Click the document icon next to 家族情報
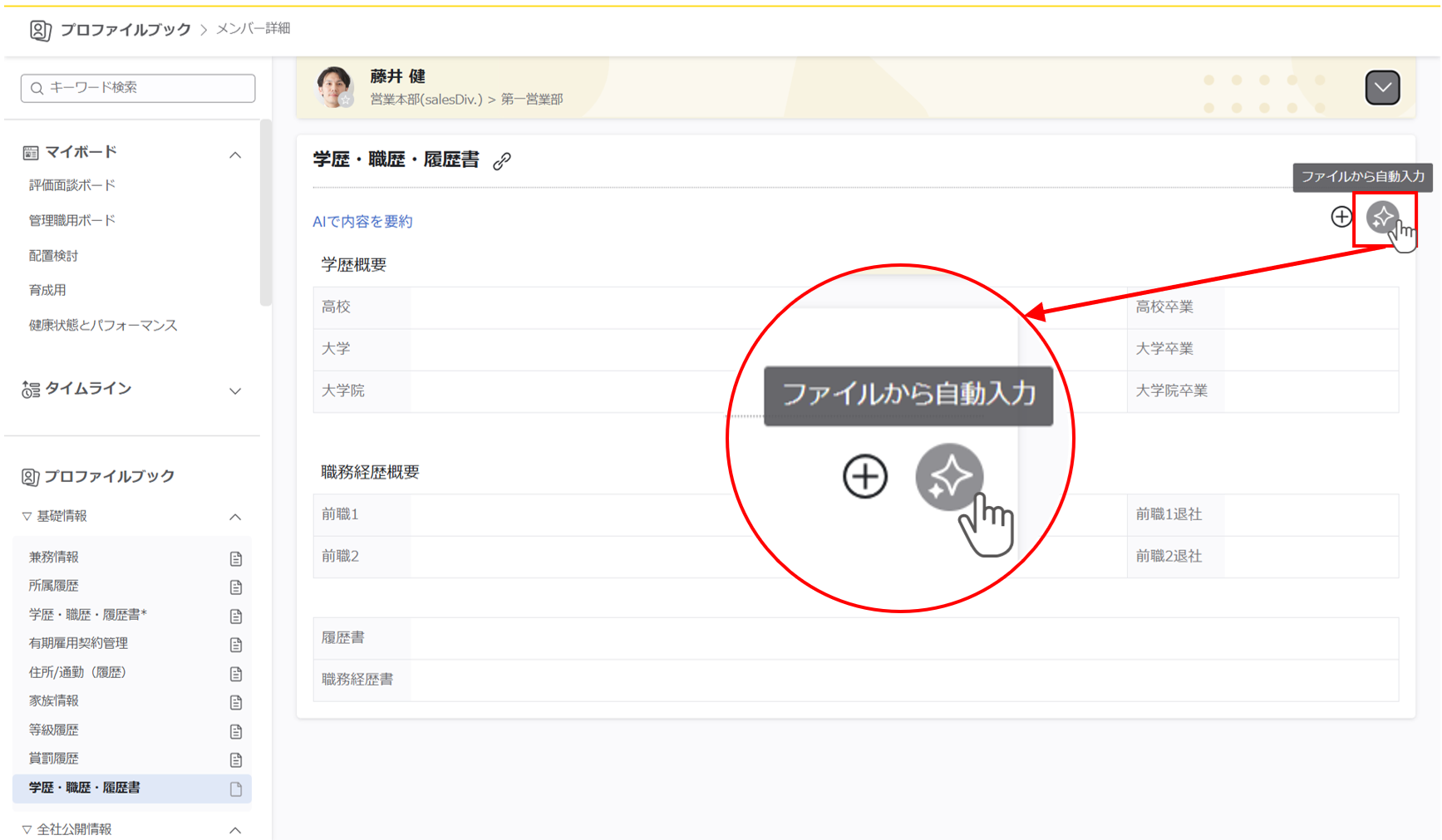This screenshot has height=840, width=1442. tap(236, 702)
